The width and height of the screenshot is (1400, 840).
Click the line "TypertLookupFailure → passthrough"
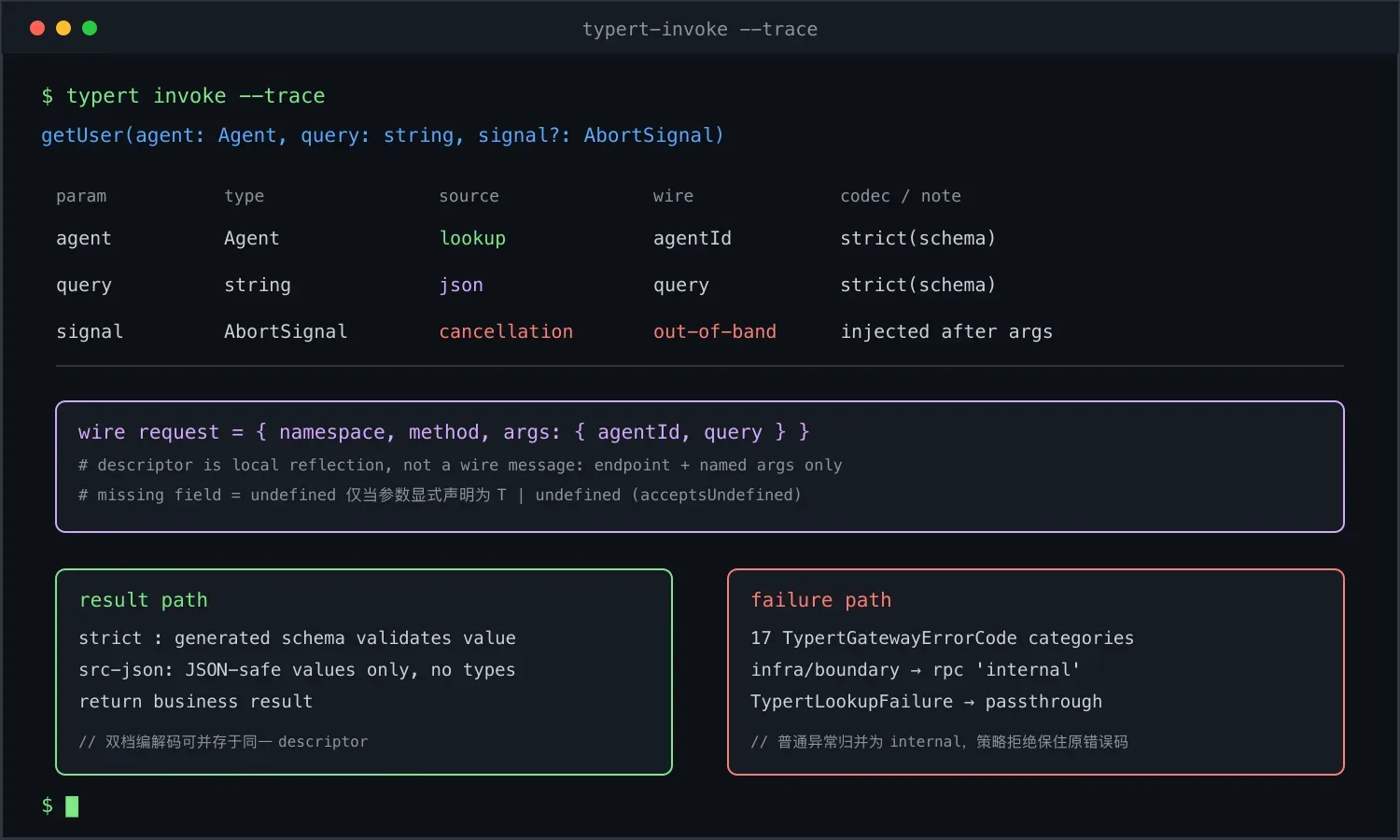(x=927, y=702)
